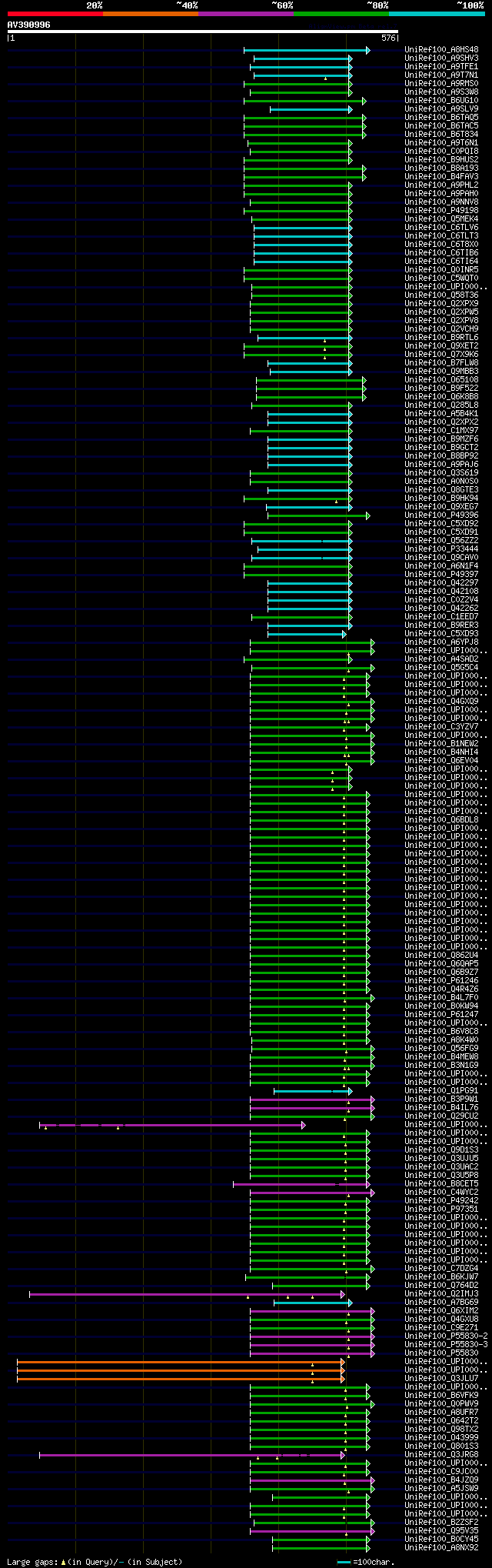The height and width of the screenshot is (1568, 492).
Task: Click the purple ~60% identity legend bar
Action: 246,13
